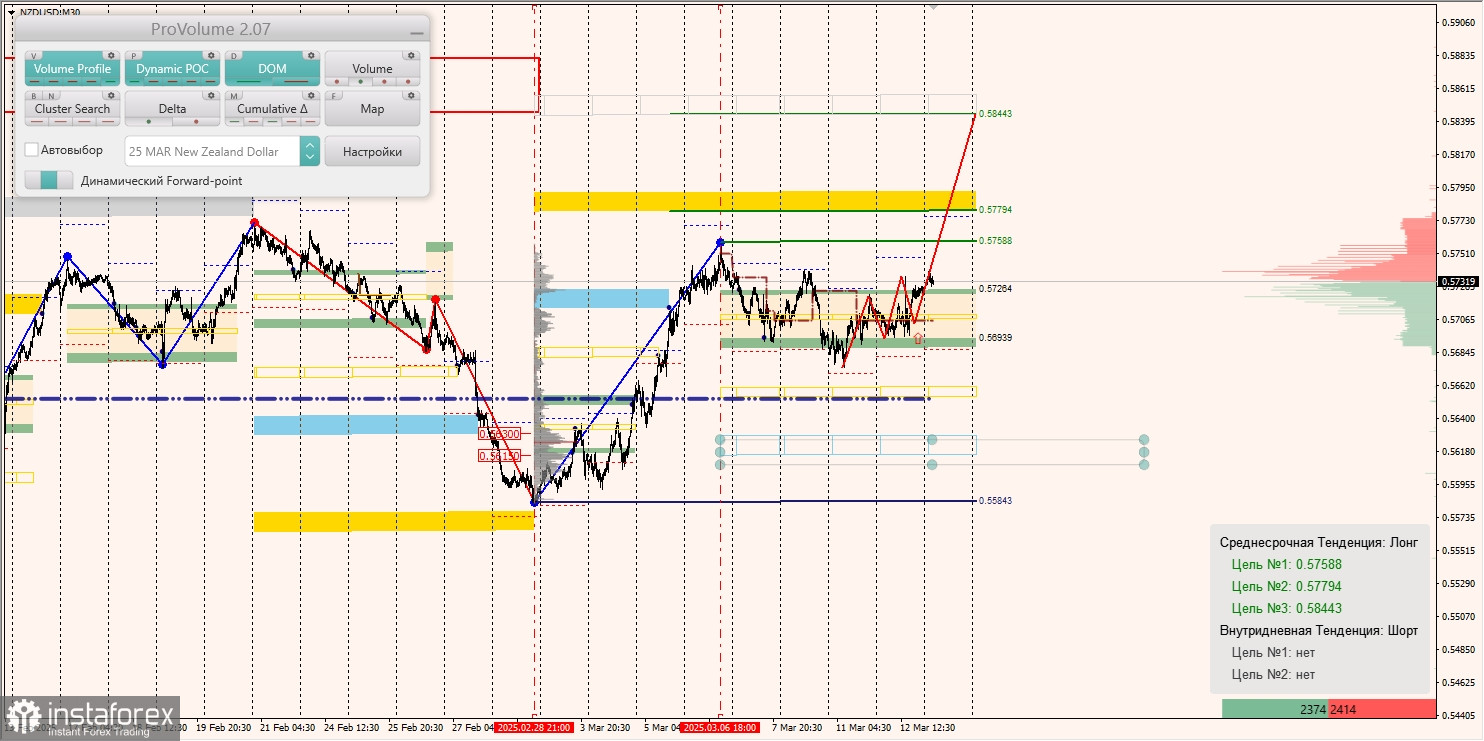
Task: Click the D hotkey tag on DOM
Action: point(234,56)
